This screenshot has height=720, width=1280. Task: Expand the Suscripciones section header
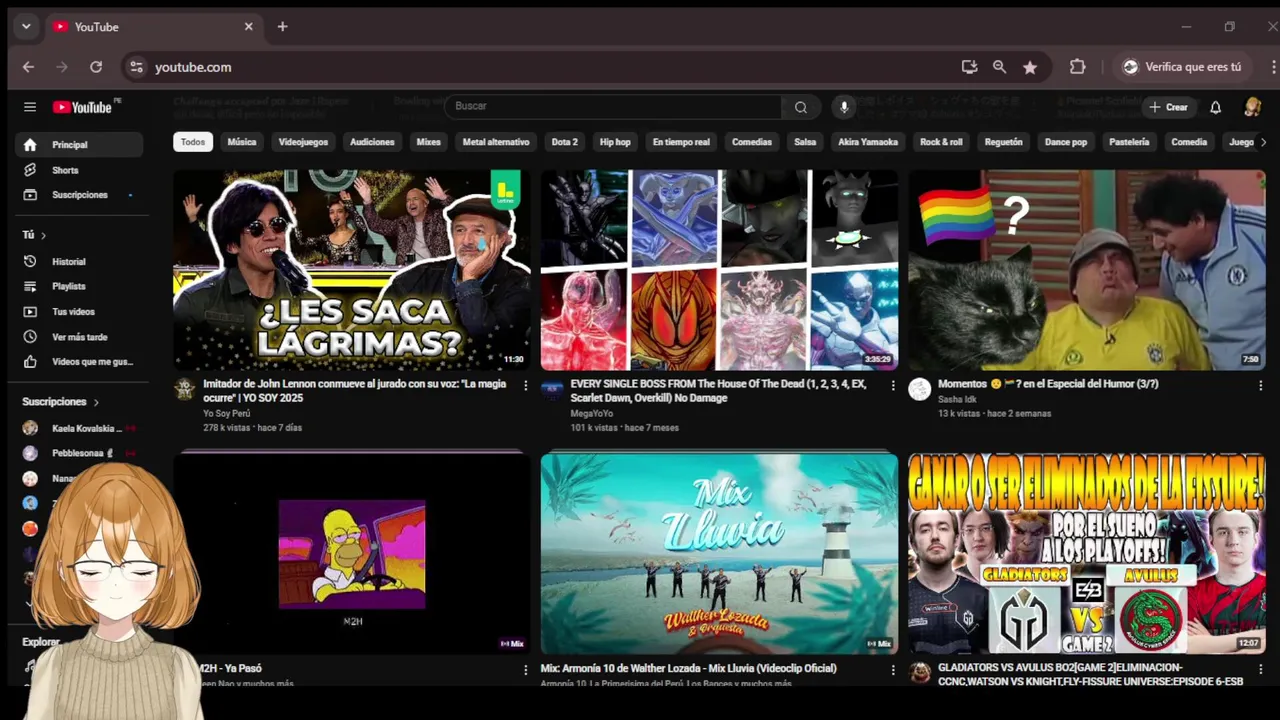coord(61,402)
